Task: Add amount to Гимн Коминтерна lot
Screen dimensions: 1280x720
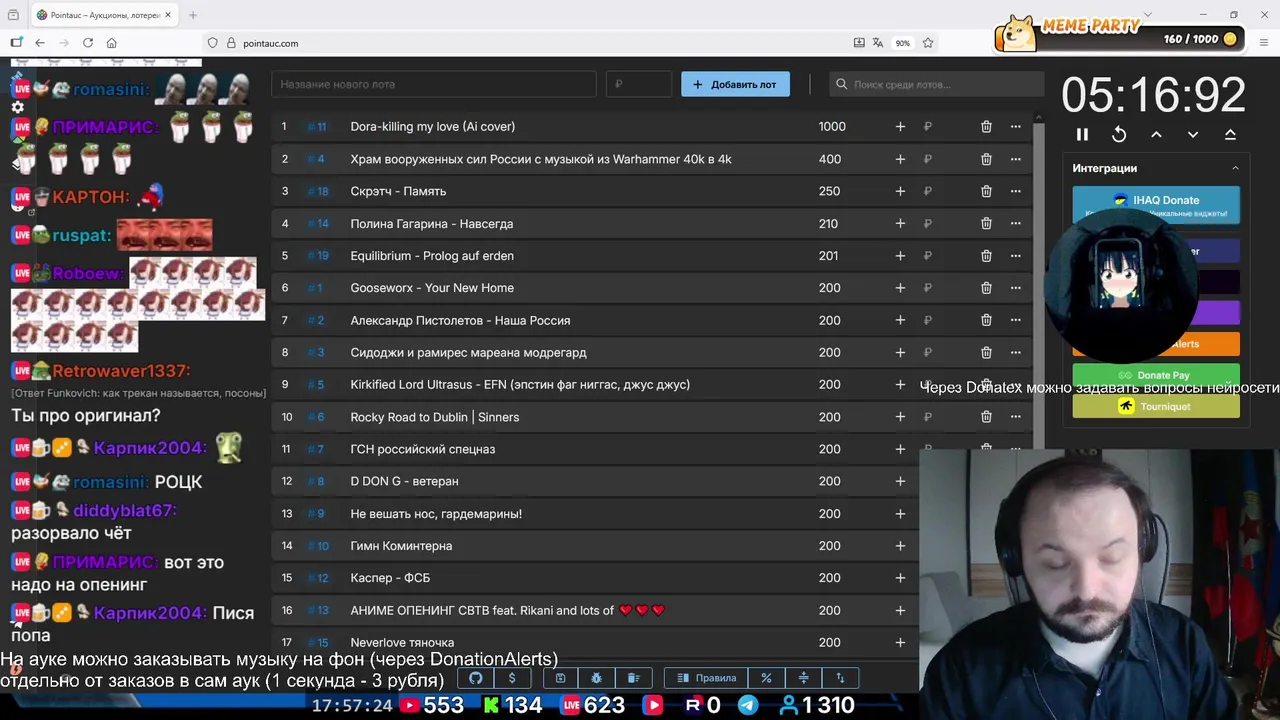Action: pos(900,546)
